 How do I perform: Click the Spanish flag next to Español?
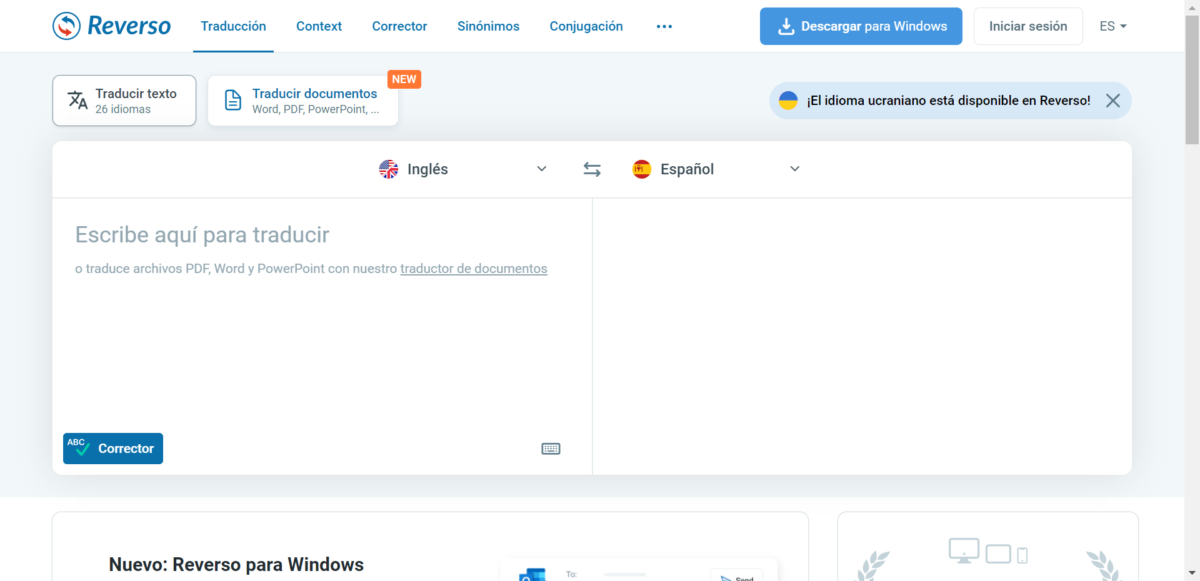[x=641, y=169]
